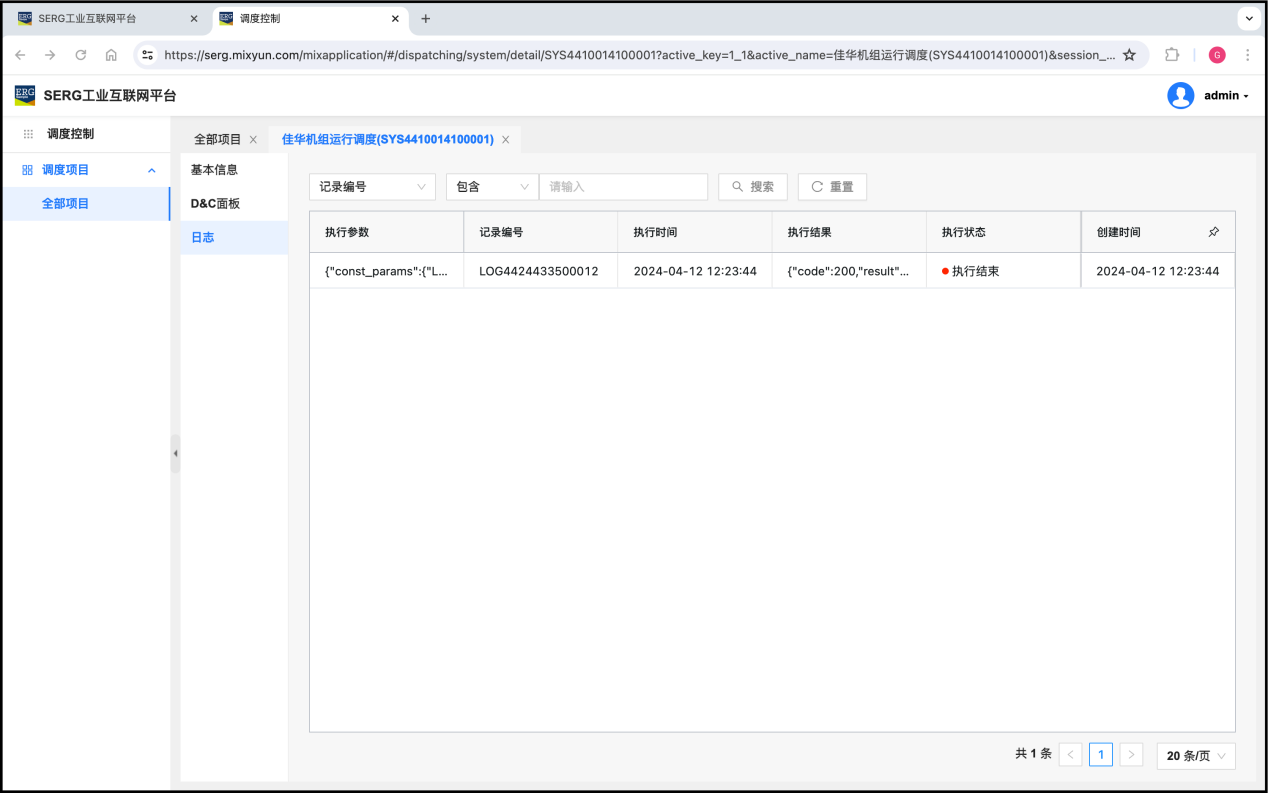Open the D&C面板 section

[215, 204]
